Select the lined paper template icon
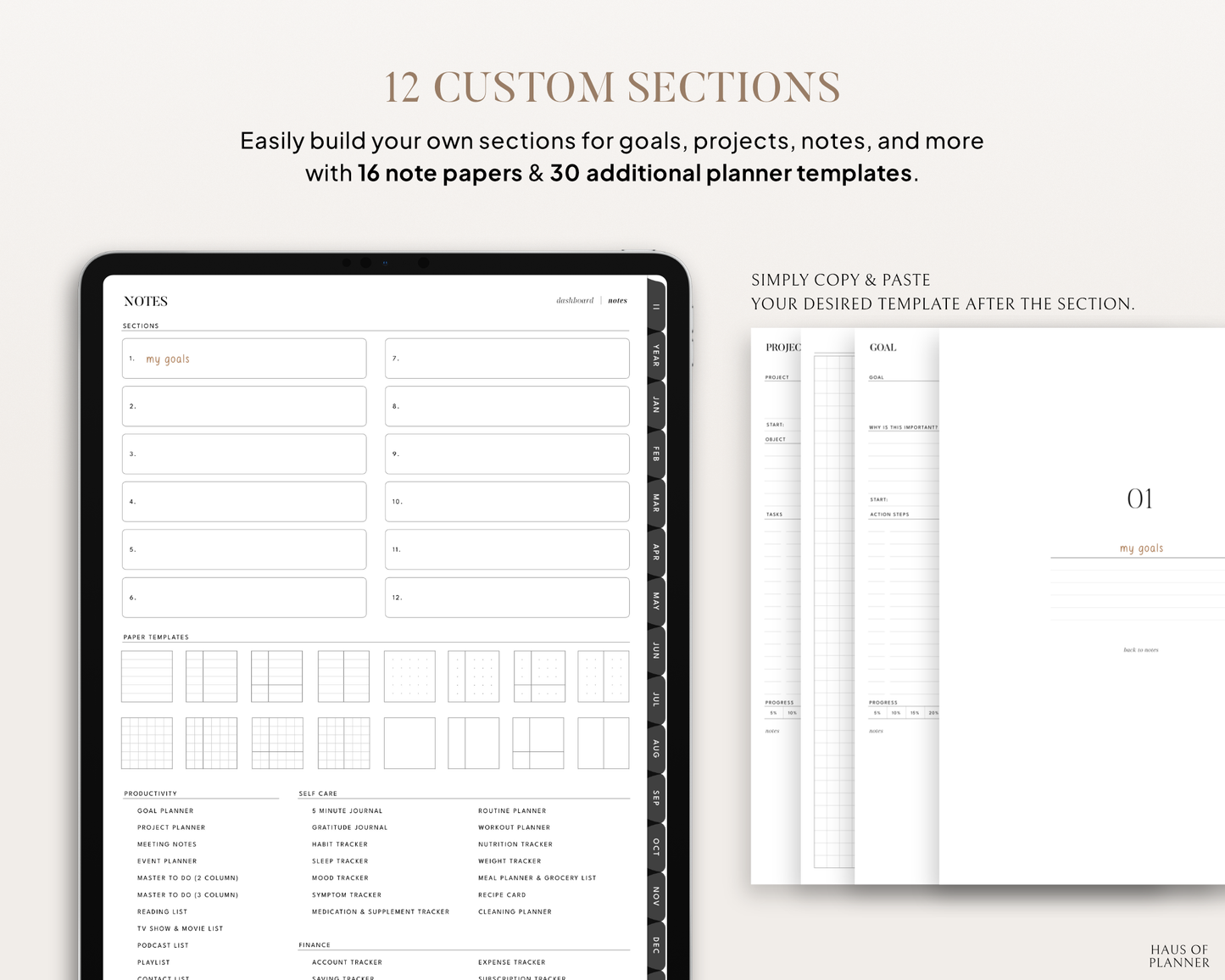Screen dimensions: 1225x980 [147, 676]
